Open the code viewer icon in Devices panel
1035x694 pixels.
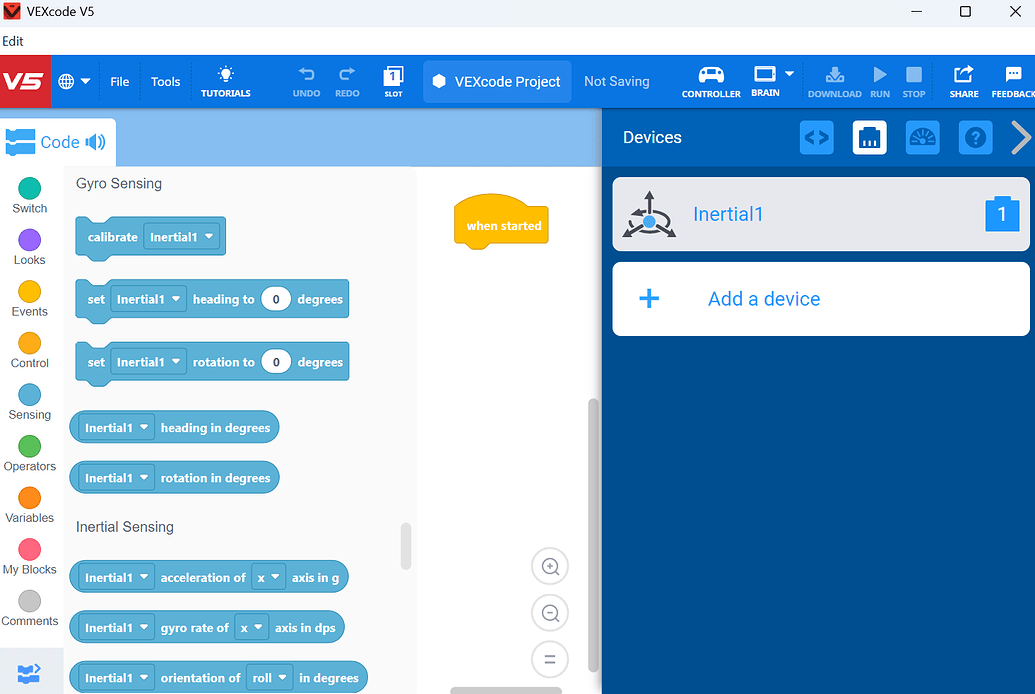[x=817, y=137]
